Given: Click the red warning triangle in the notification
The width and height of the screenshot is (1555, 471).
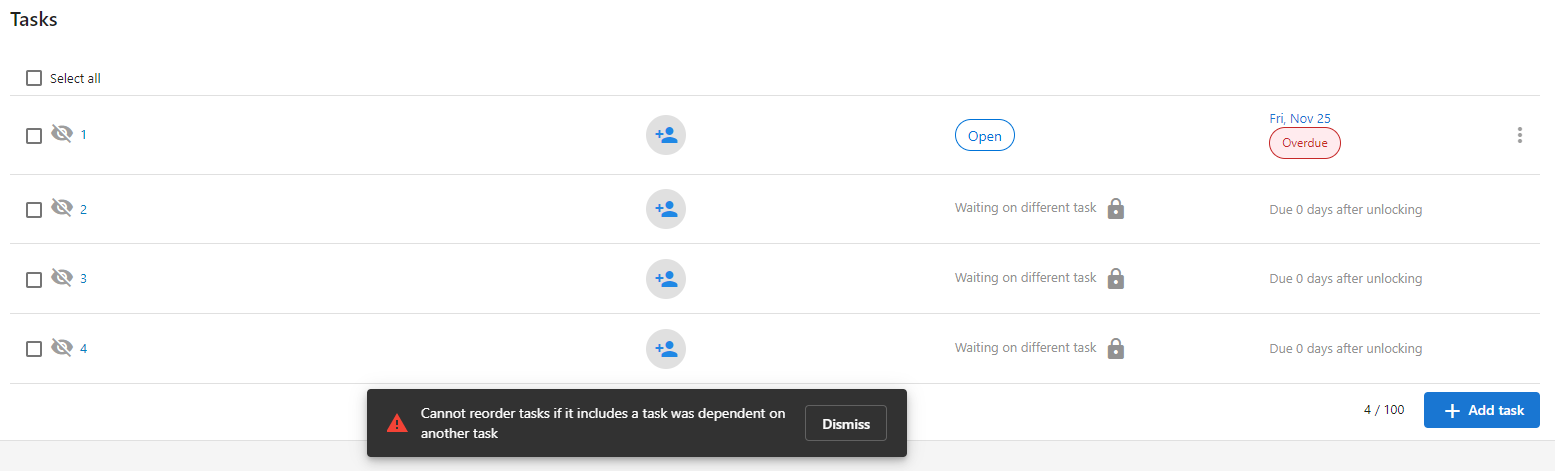Looking at the screenshot, I should pos(397,423).
